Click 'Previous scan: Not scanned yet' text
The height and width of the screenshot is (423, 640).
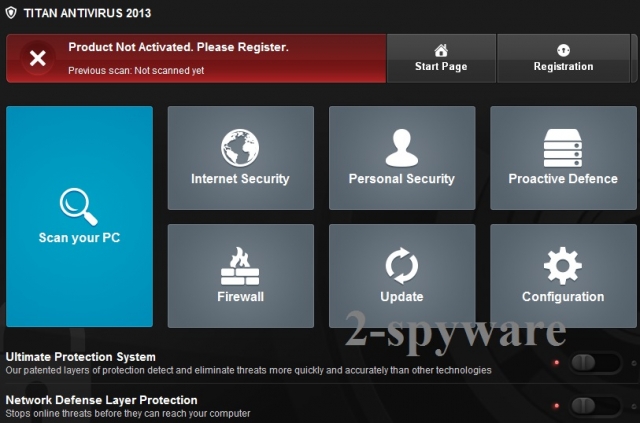[136, 71]
